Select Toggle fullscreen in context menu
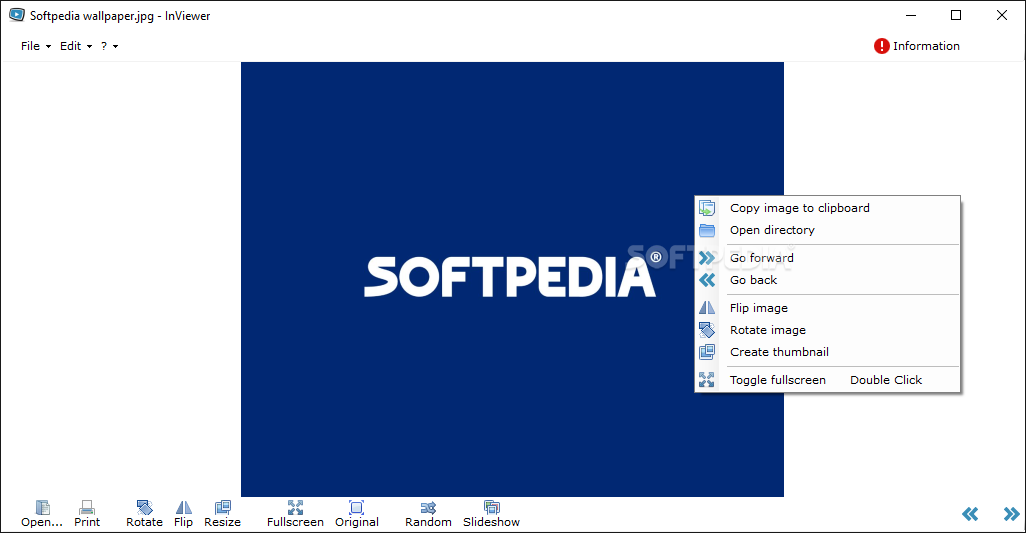Viewport: 1026px width, 533px height. coord(828,380)
